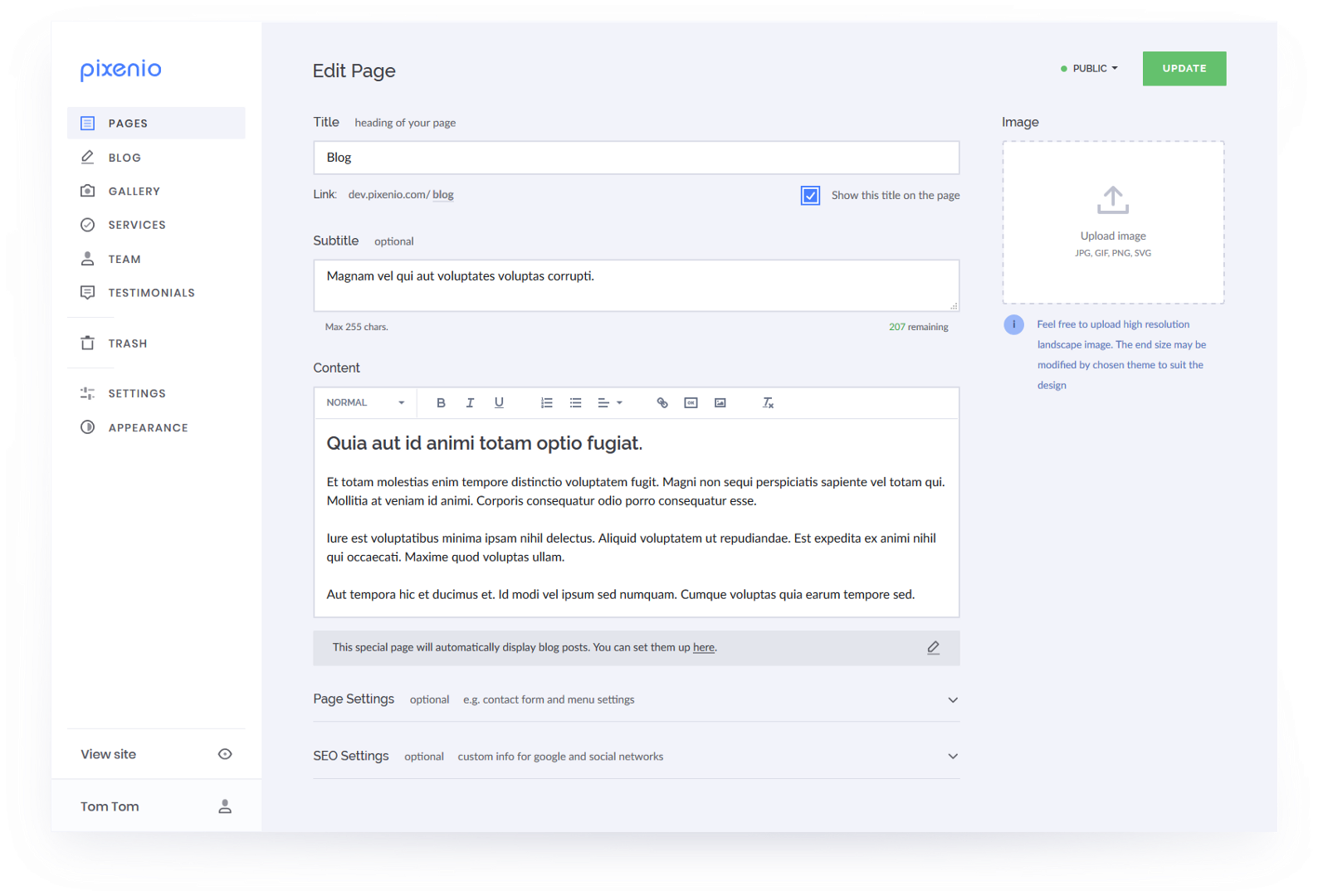Insert an image into content

coord(720,403)
